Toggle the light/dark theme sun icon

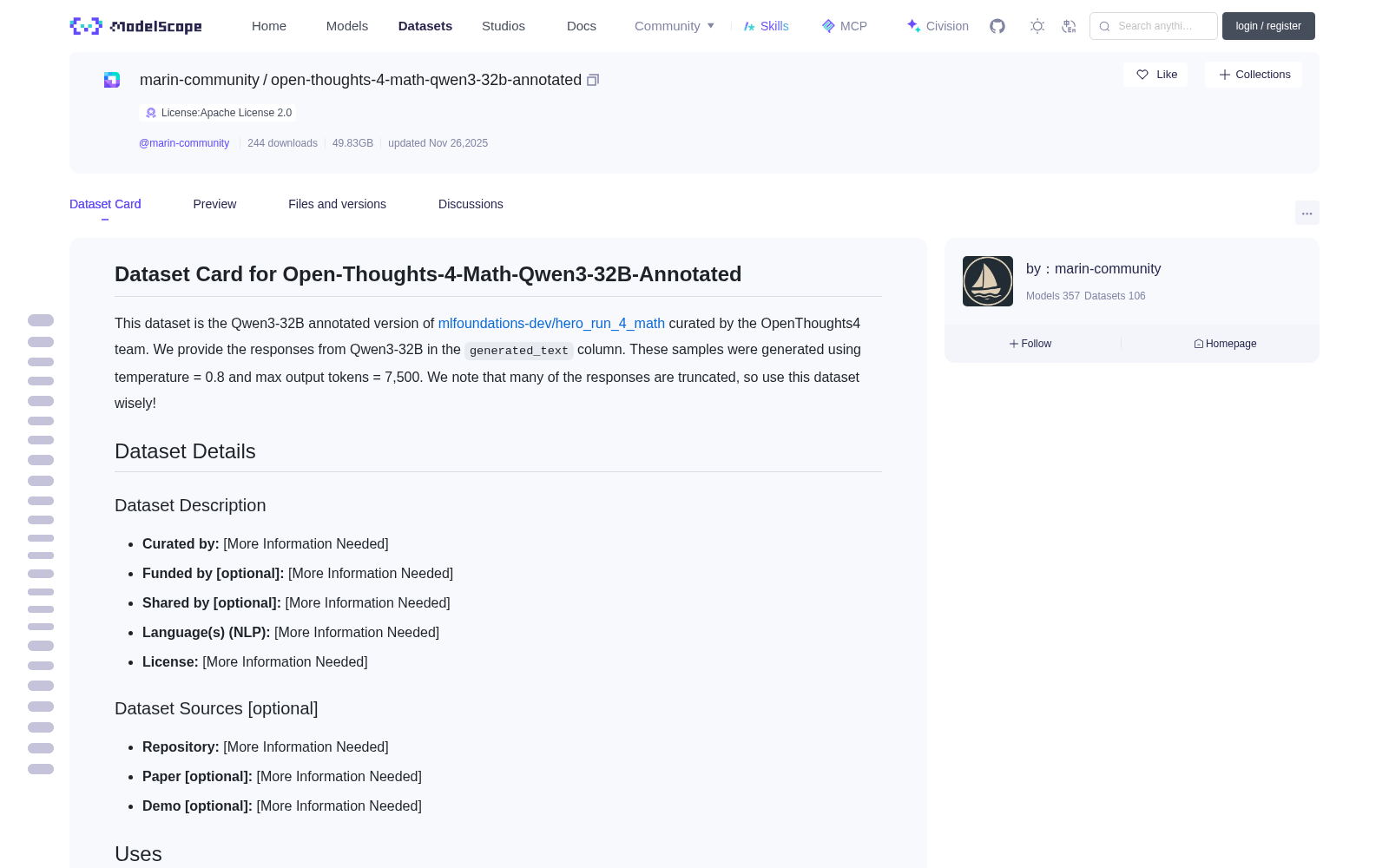1037,26
